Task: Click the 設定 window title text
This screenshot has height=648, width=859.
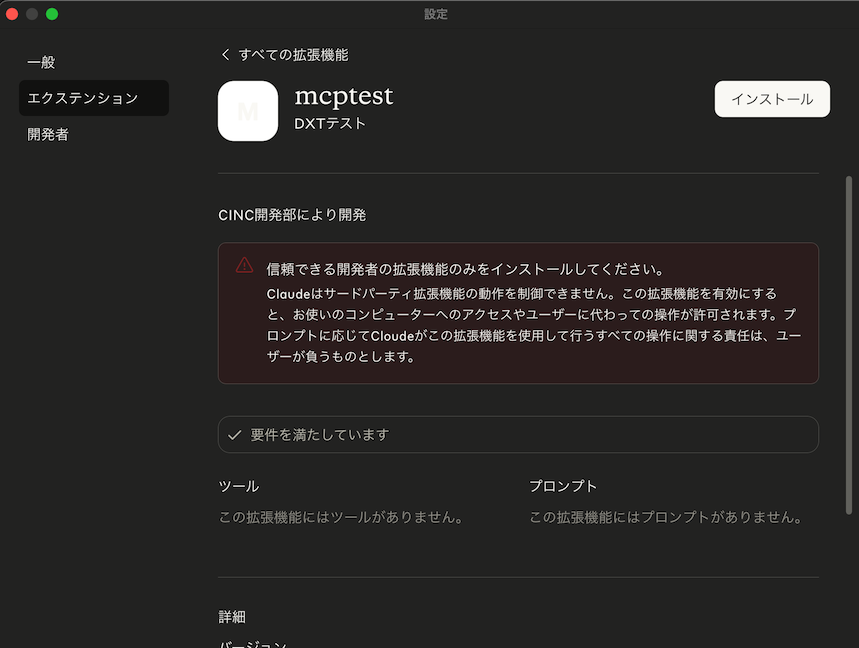Action: click(x=436, y=14)
